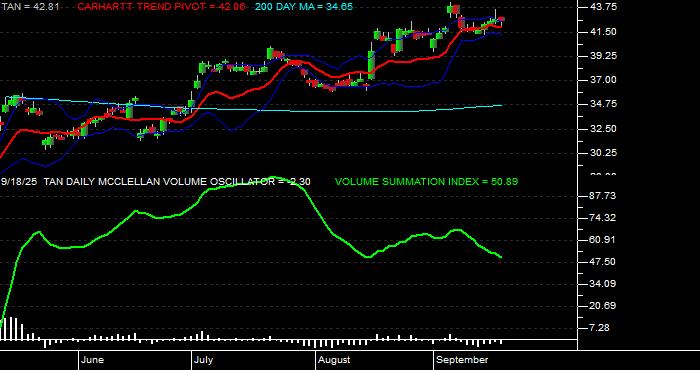Click the 41.50 price axis value

pyautogui.click(x=604, y=32)
